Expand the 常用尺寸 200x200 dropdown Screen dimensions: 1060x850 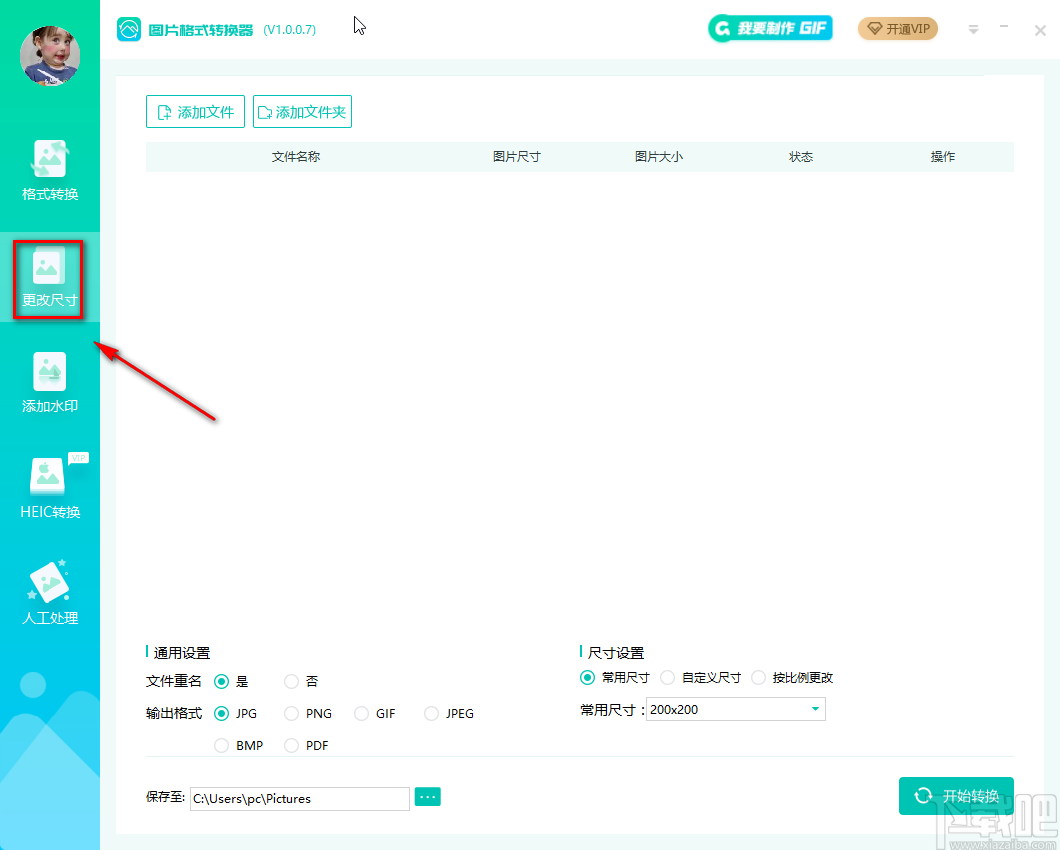[736, 709]
